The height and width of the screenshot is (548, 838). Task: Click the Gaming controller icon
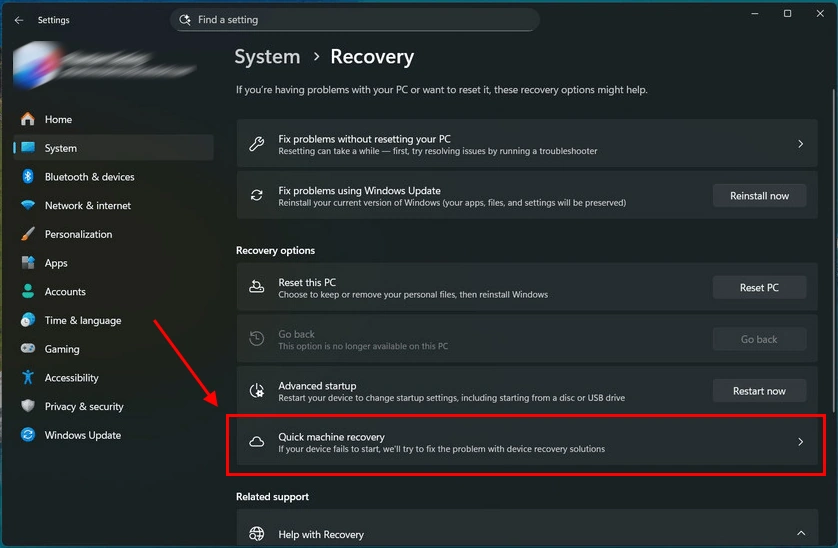[x=28, y=349]
